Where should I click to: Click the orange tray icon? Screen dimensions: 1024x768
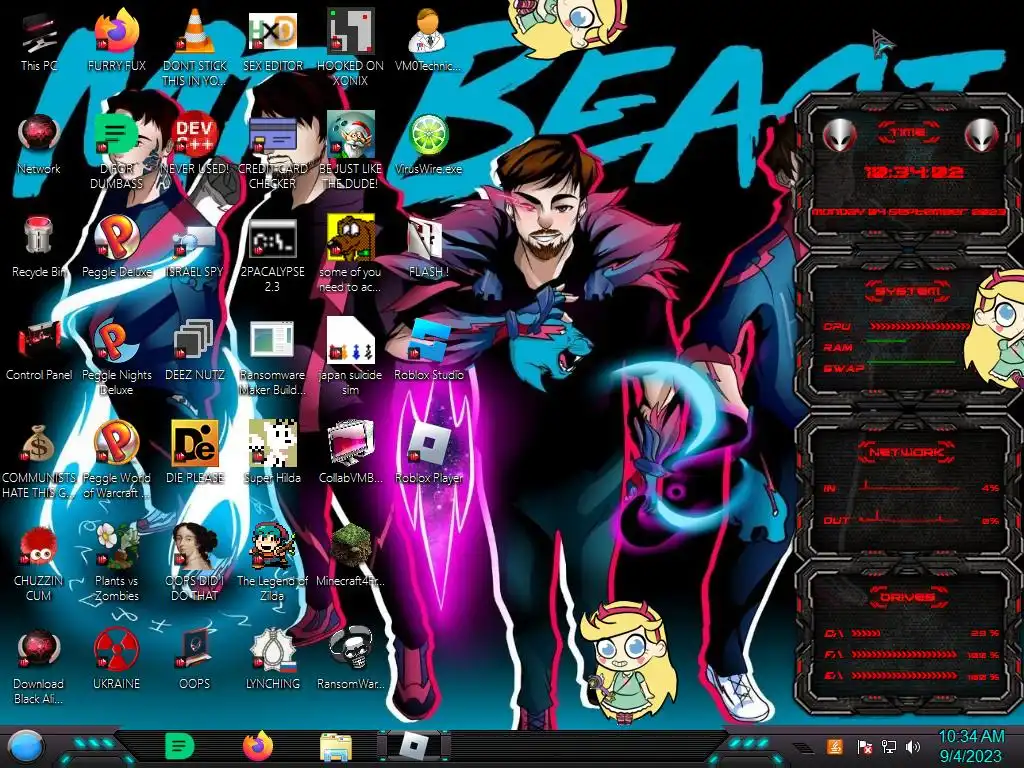coord(835,746)
